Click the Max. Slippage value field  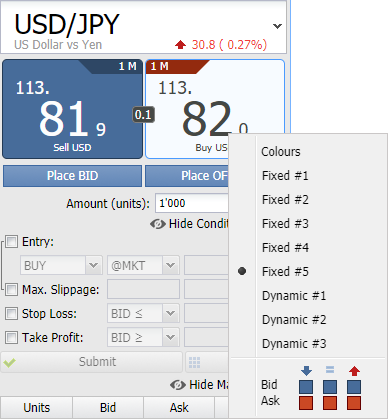143,289
